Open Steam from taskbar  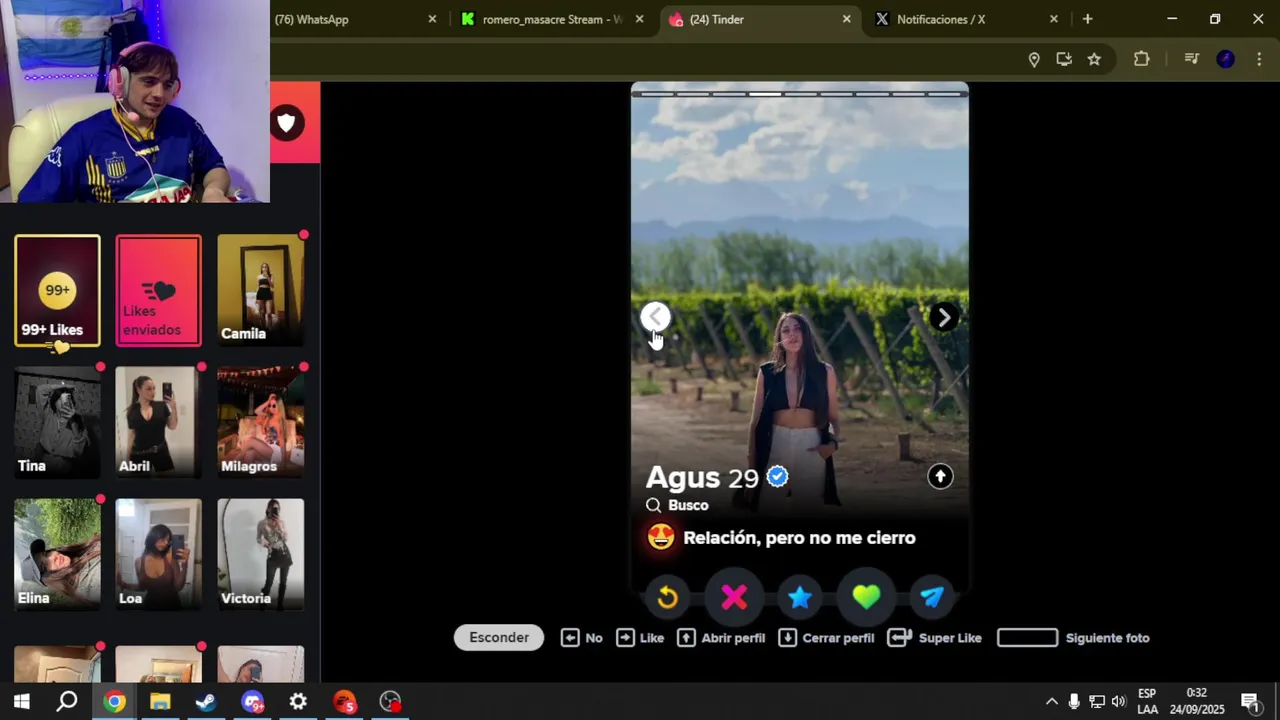(x=206, y=701)
